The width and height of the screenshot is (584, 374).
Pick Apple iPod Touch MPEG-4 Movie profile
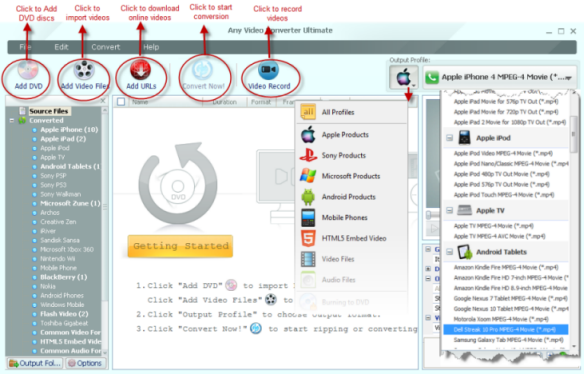click(504, 195)
